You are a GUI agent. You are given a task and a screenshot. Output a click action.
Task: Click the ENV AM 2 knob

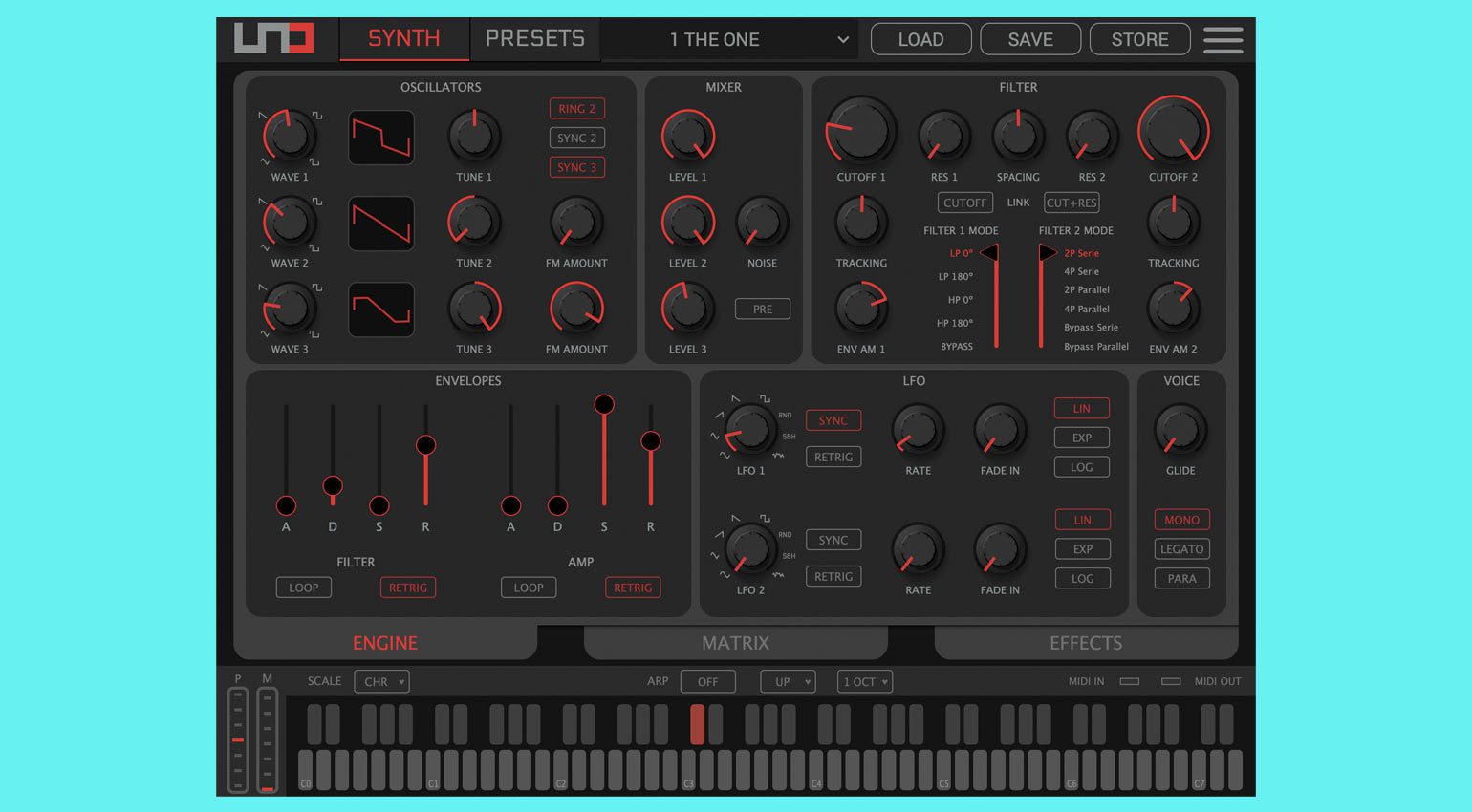coord(1173,308)
